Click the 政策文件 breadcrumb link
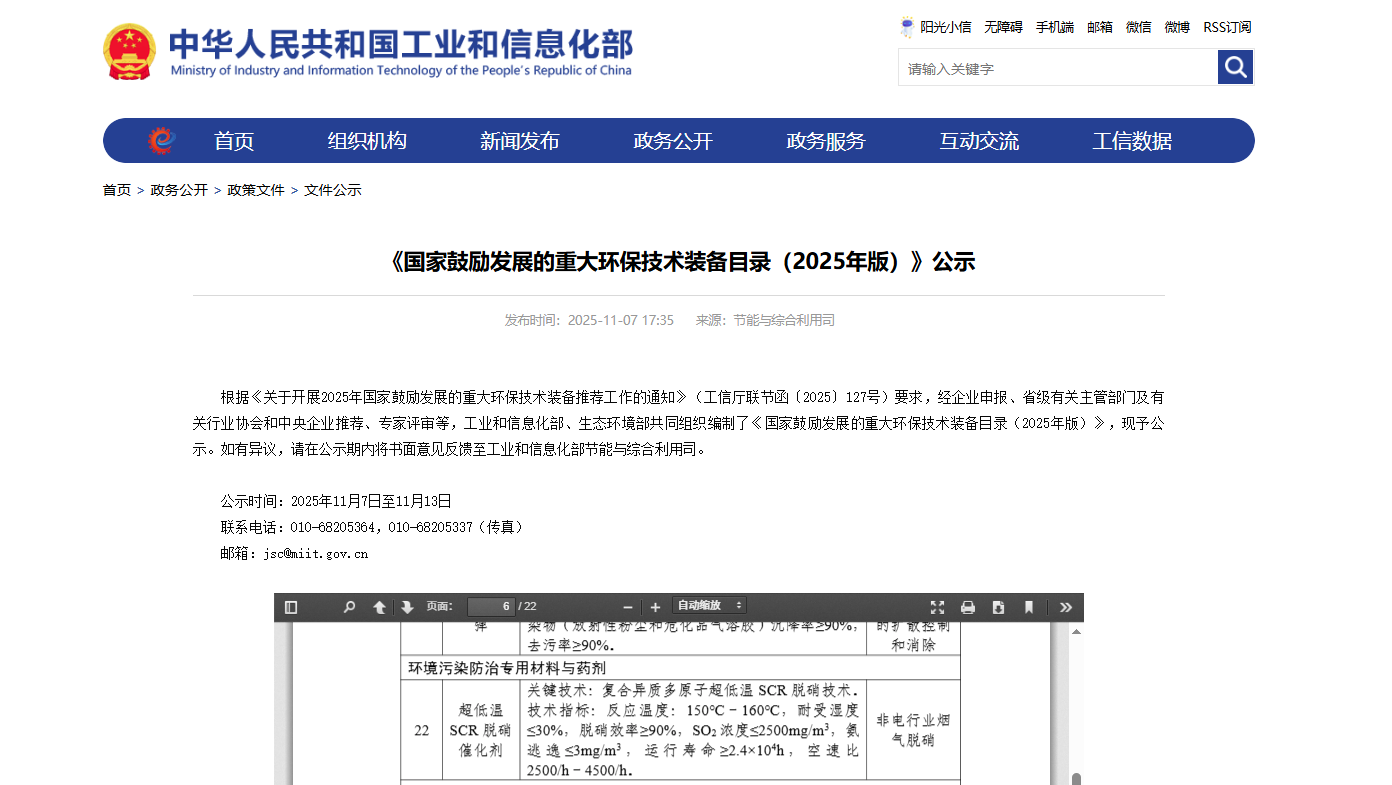Viewport: 1392px width, 785px height. (x=256, y=190)
